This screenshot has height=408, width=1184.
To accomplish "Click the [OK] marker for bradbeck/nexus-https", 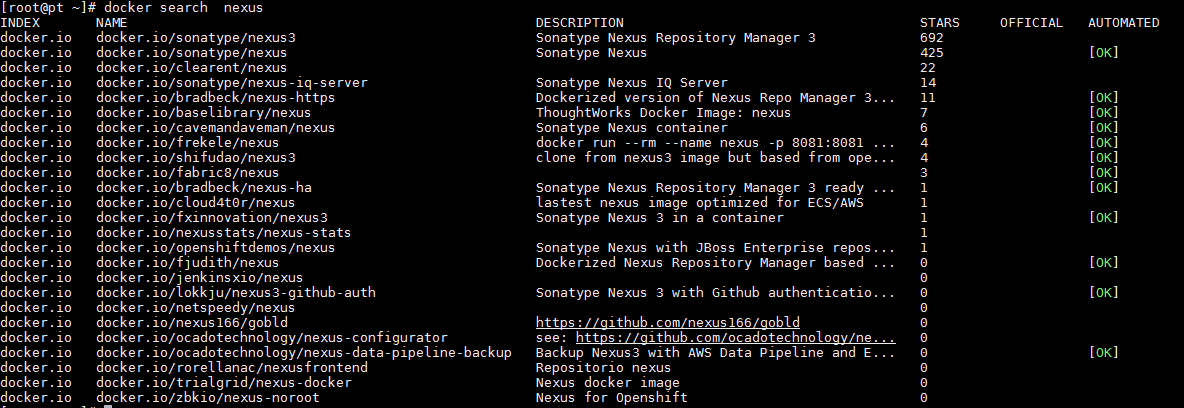I will click(1103, 98).
